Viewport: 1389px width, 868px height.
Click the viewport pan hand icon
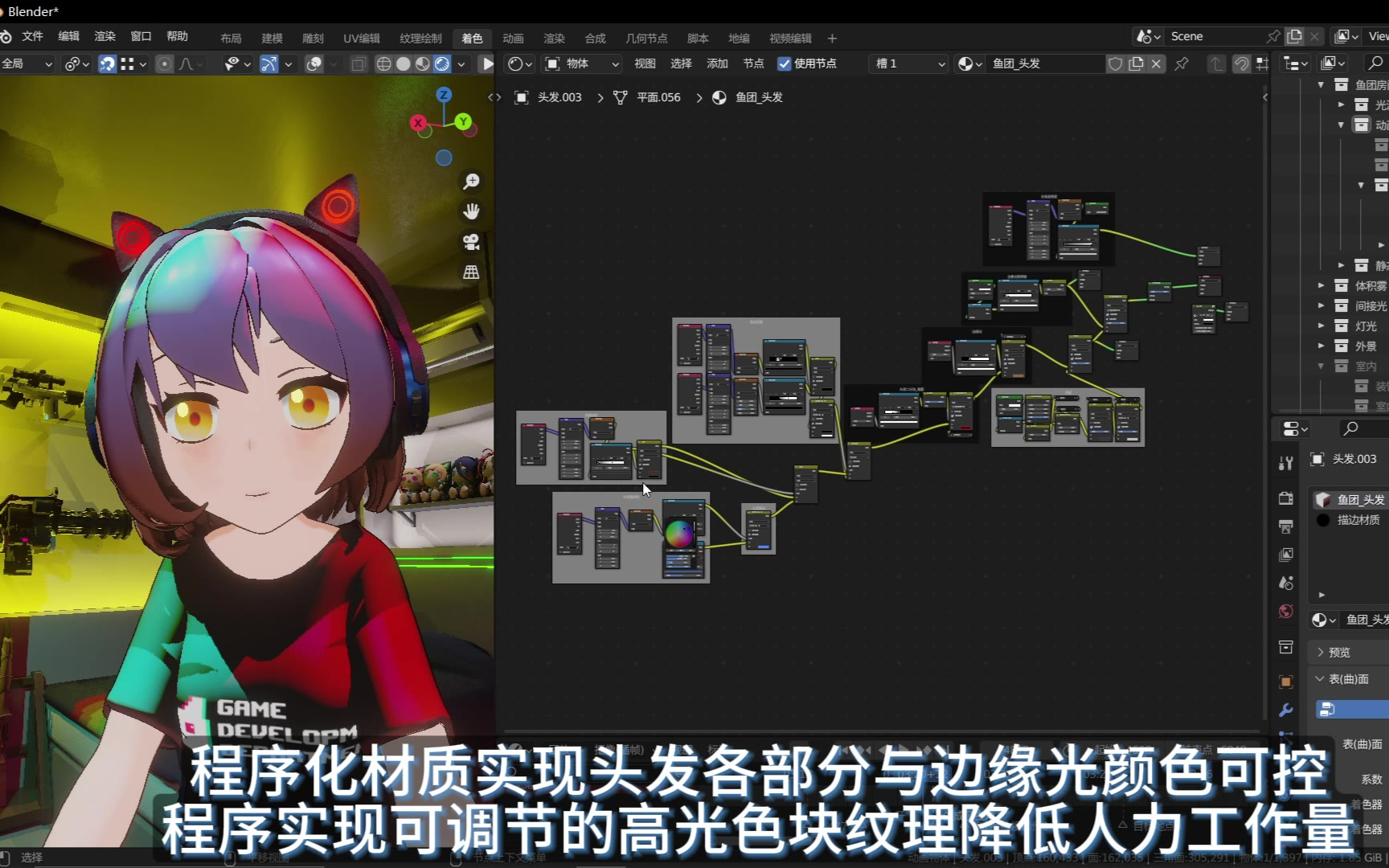click(x=471, y=211)
